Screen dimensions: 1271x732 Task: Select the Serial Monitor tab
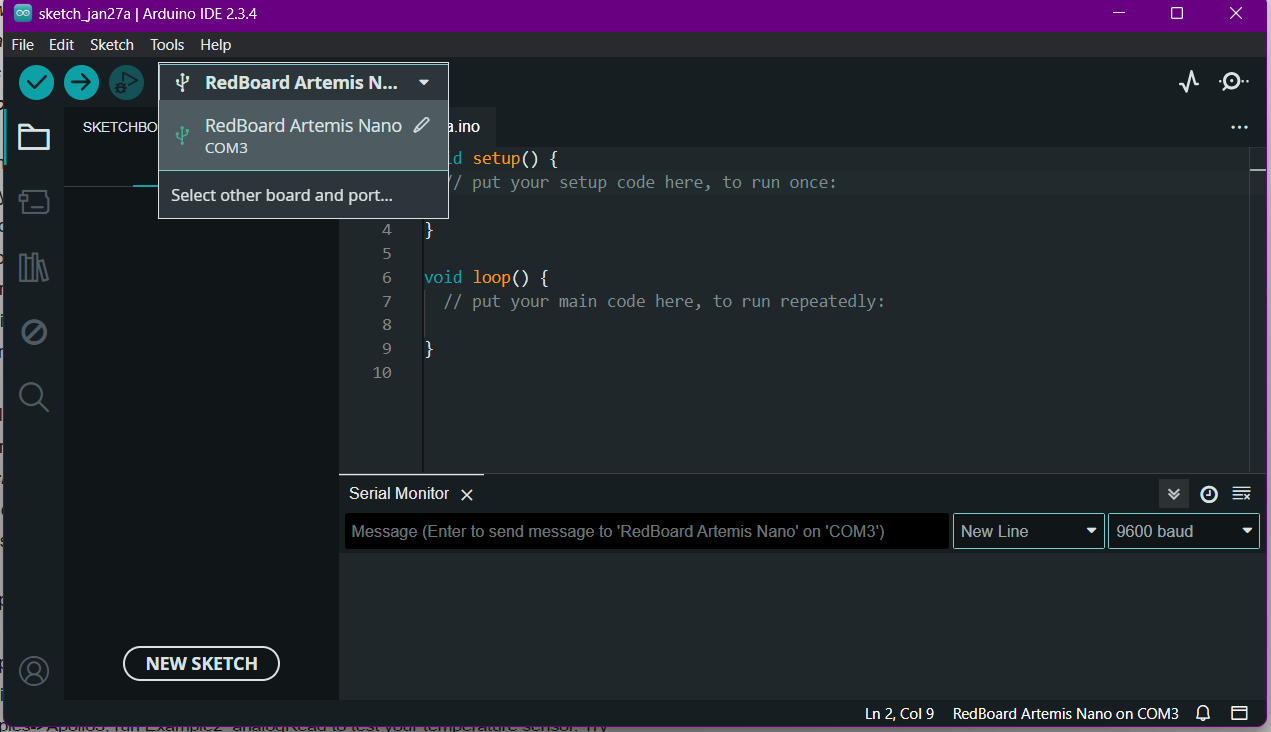point(399,493)
